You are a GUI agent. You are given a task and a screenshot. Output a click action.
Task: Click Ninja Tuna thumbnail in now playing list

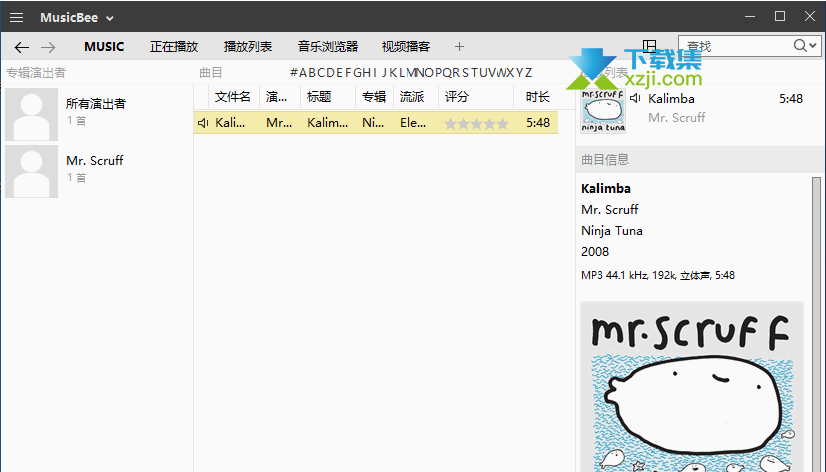pos(603,111)
